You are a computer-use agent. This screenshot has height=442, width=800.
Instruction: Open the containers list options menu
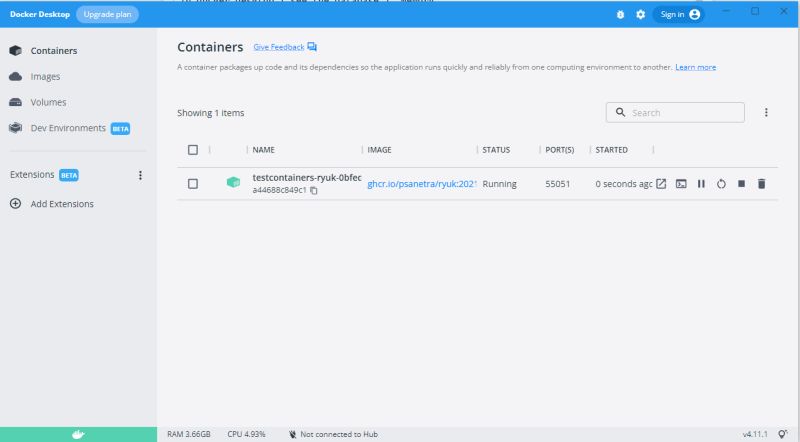pyautogui.click(x=766, y=112)
